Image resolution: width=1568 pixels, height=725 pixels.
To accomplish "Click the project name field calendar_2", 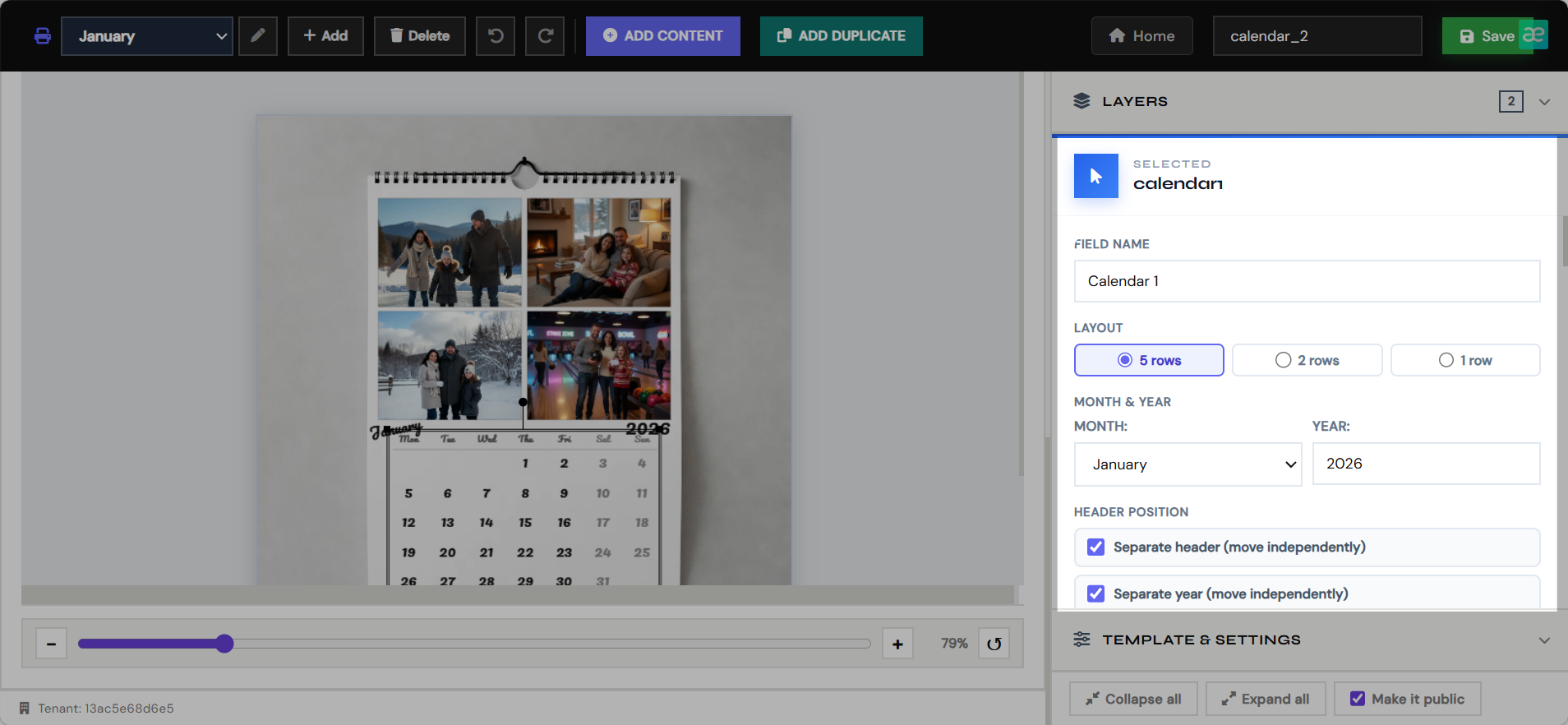I will pos(1317,36).
